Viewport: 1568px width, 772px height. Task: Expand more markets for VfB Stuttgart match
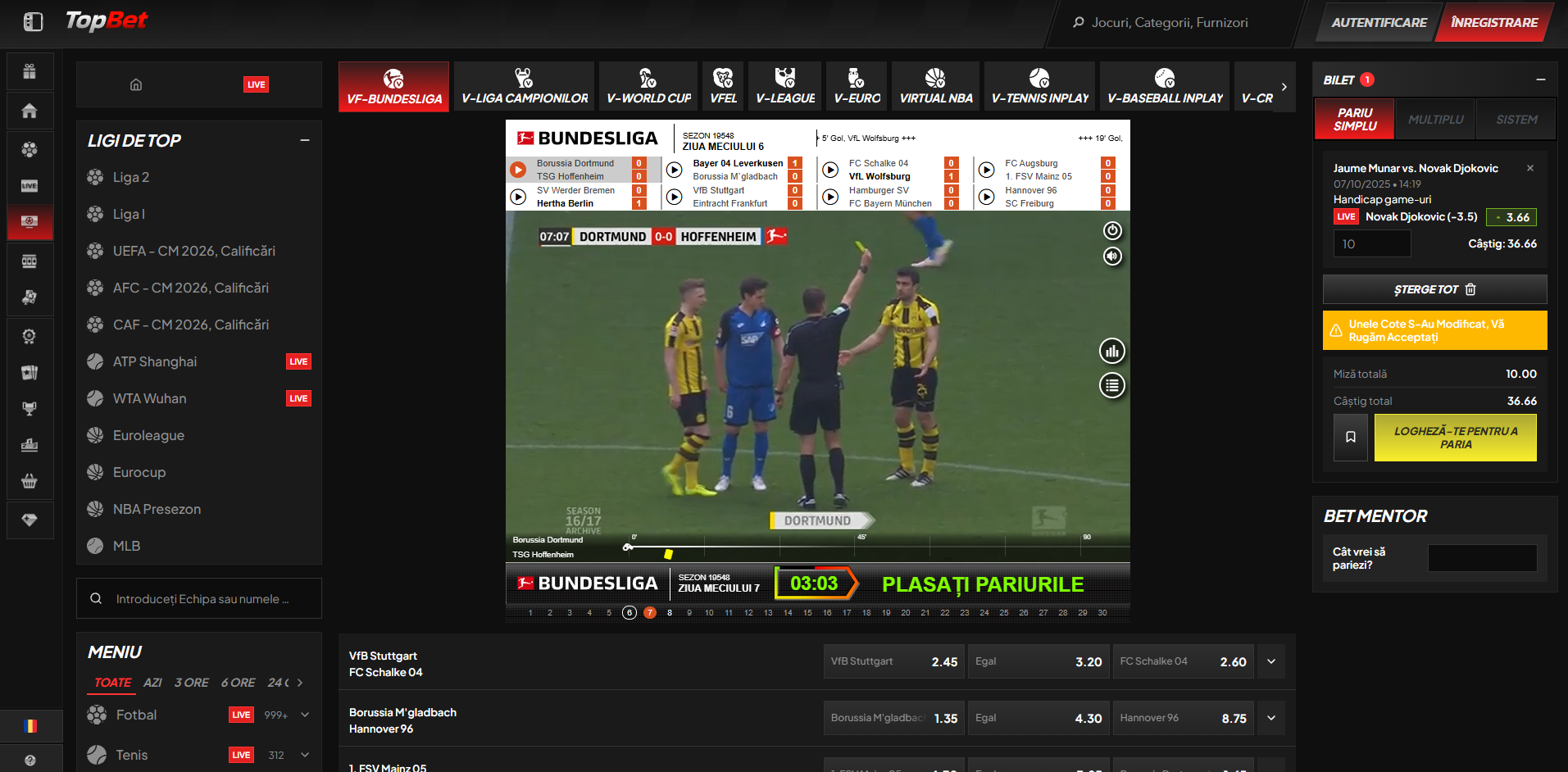pos(1270,661)
